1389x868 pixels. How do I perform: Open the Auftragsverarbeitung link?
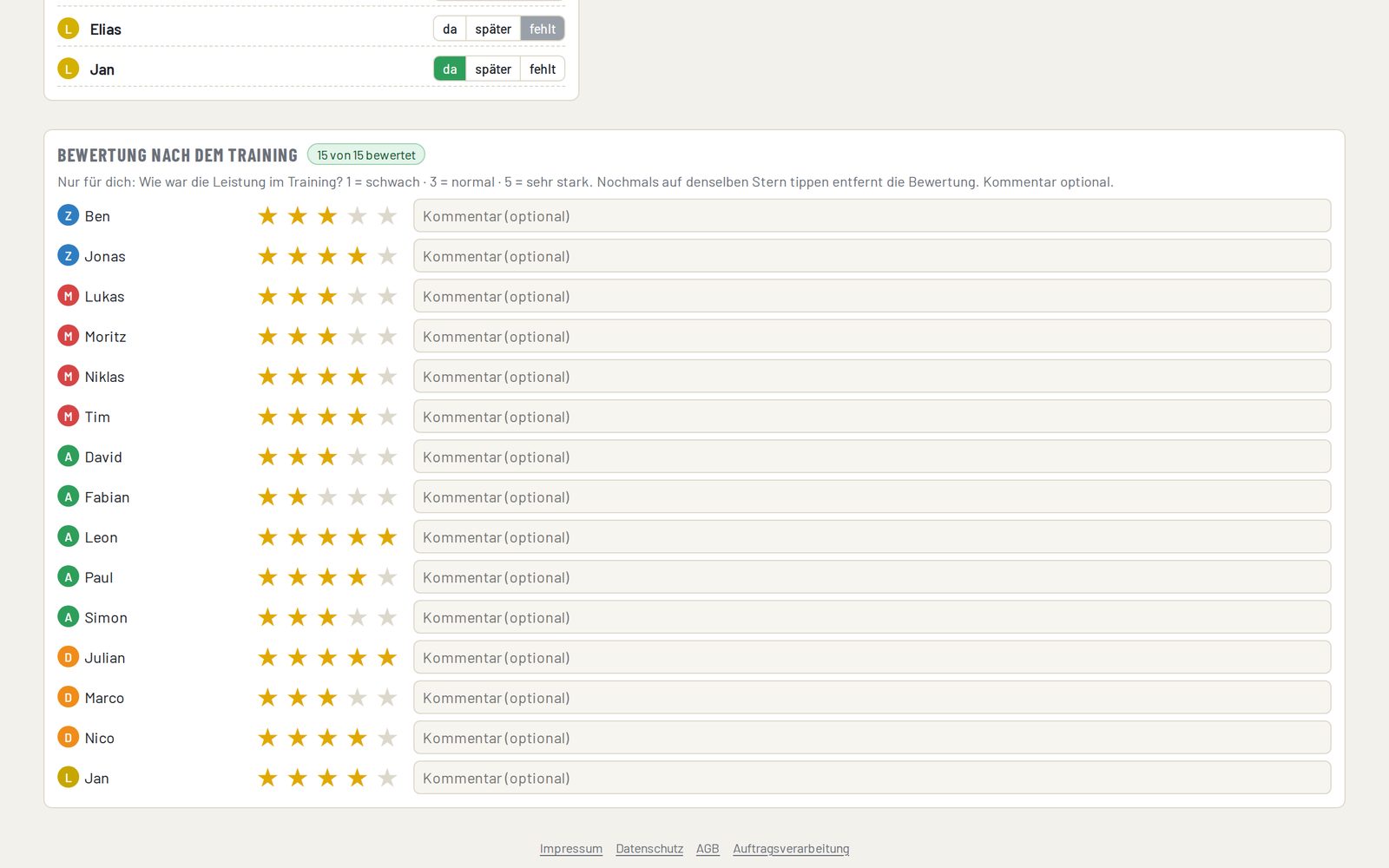[x=791, y=849]
